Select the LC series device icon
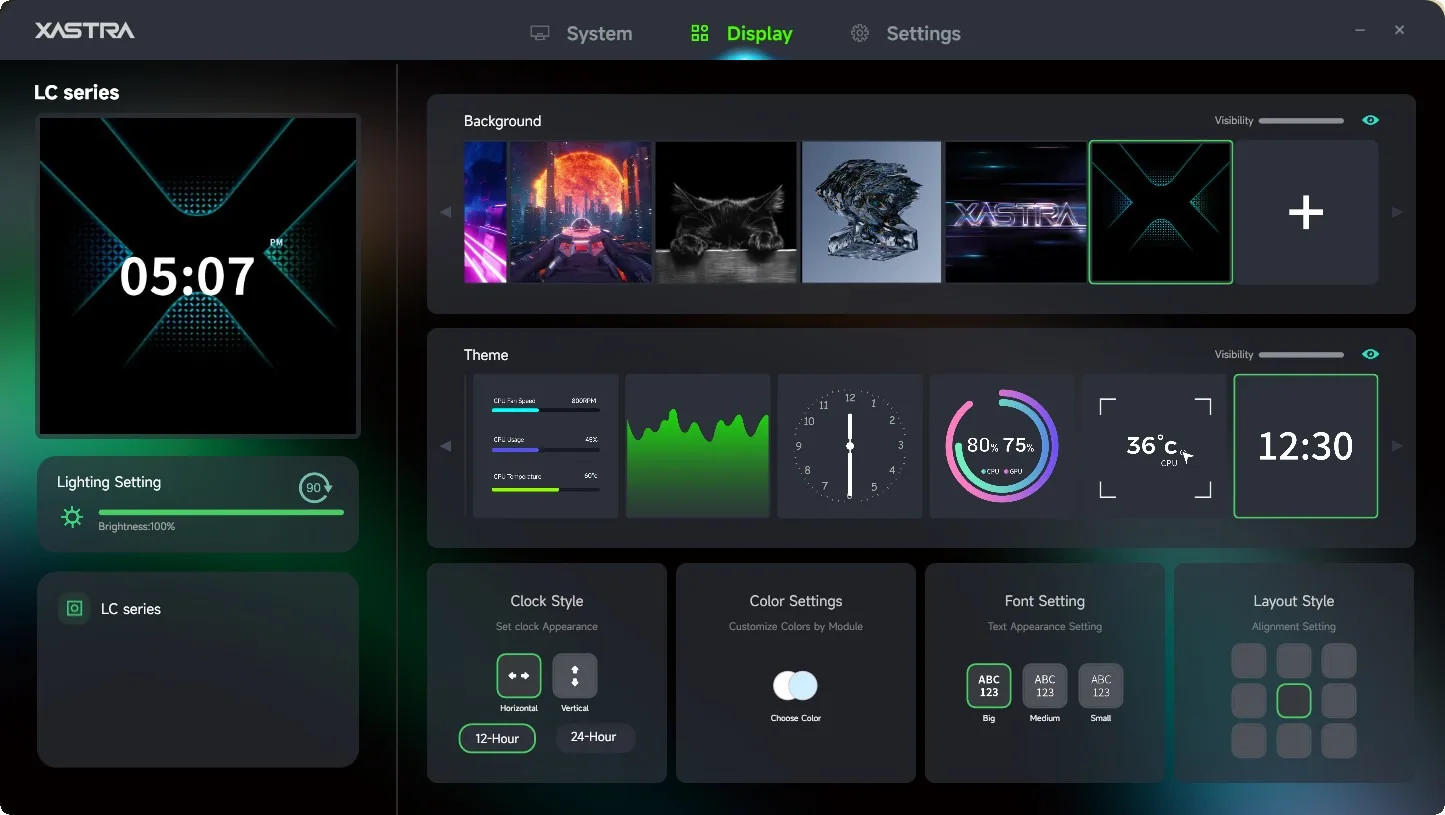 coord(74,608)
